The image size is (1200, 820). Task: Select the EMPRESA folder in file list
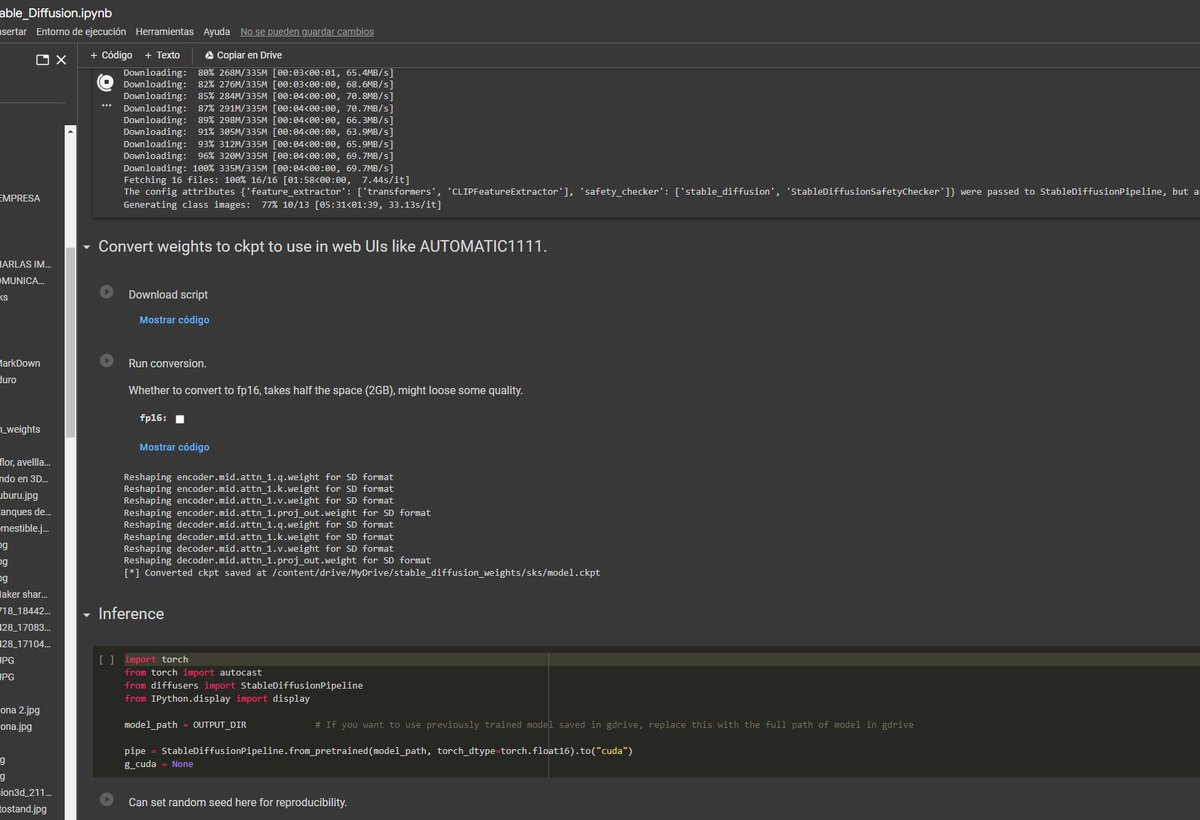coord(20,198)
